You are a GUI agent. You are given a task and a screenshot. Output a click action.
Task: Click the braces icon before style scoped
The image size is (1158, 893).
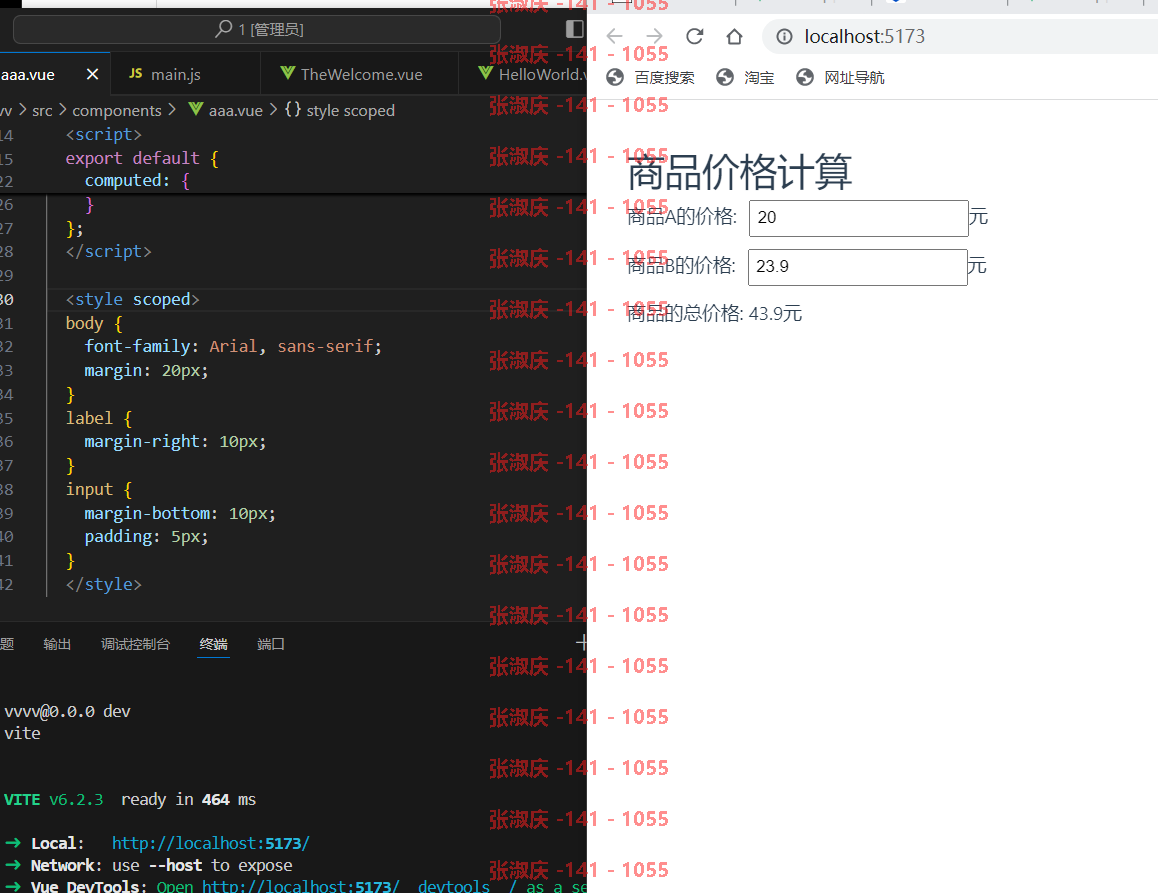coord(293,109)
